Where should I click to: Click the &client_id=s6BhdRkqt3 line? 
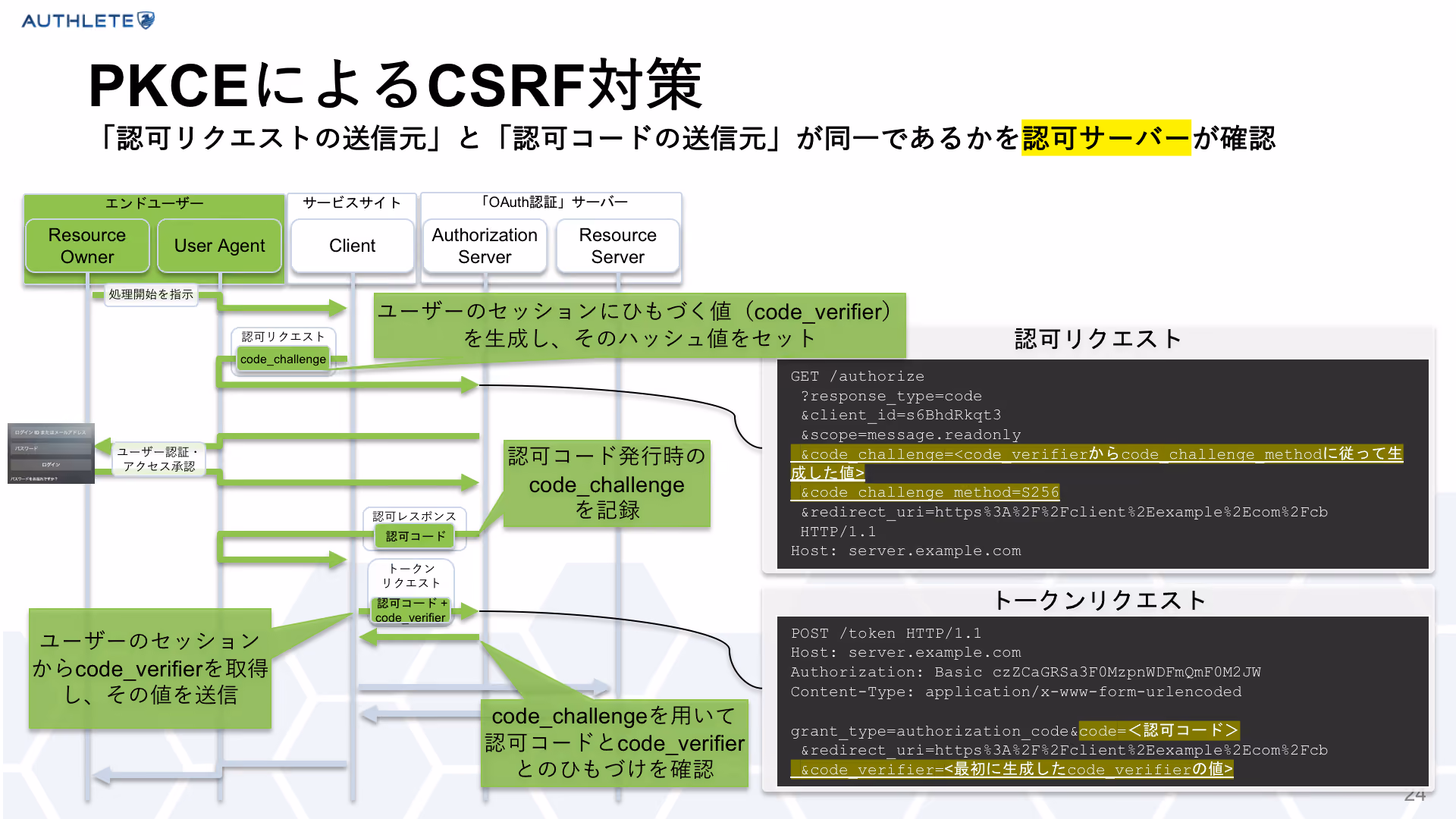(901, 415)
